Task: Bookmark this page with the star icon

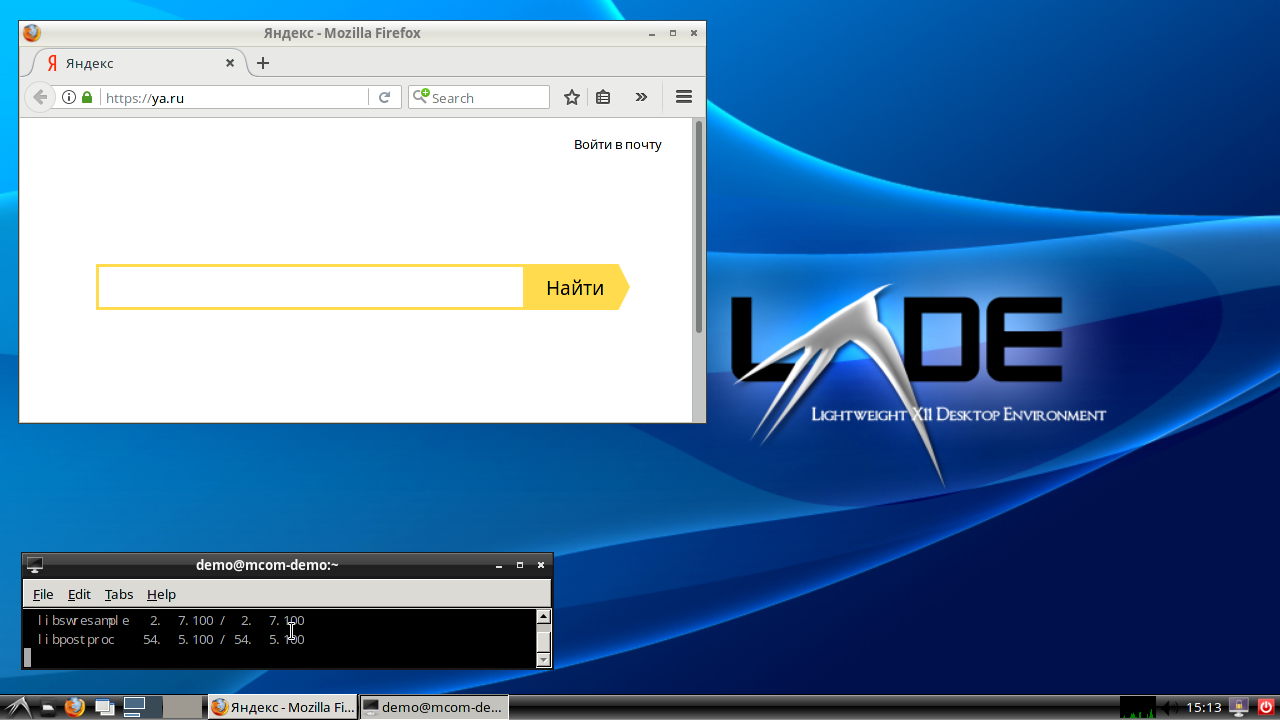Action: click(571, 97)
